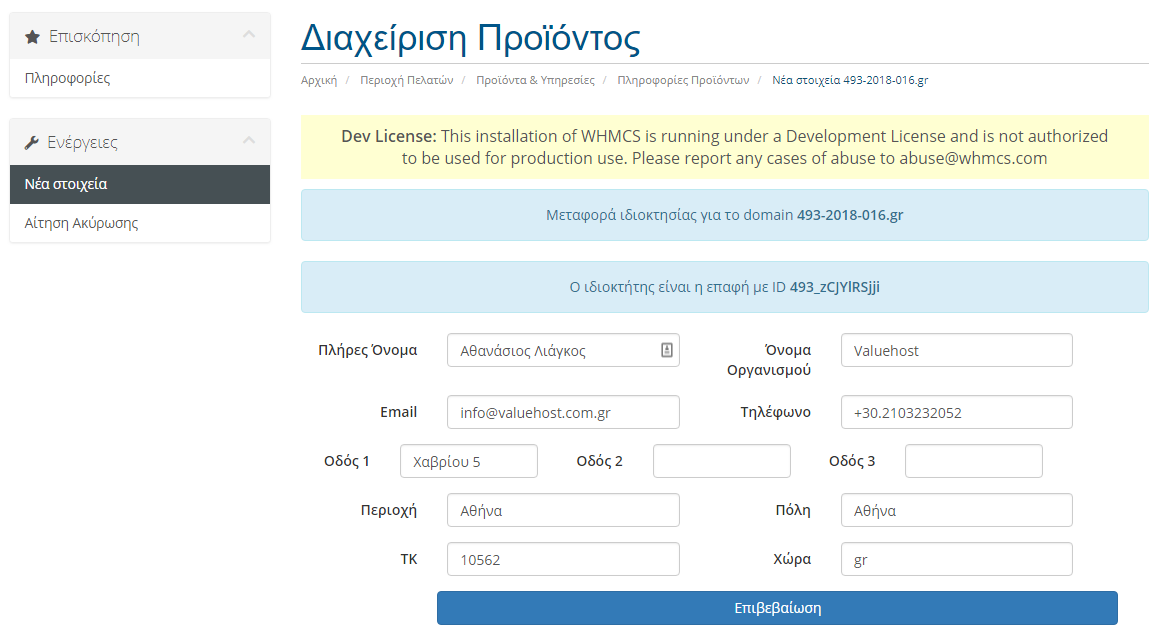The image size is (1155, 628).
Task: Open Αίτηση Ακύρωσης sidebar link
Action: [81, 223]
